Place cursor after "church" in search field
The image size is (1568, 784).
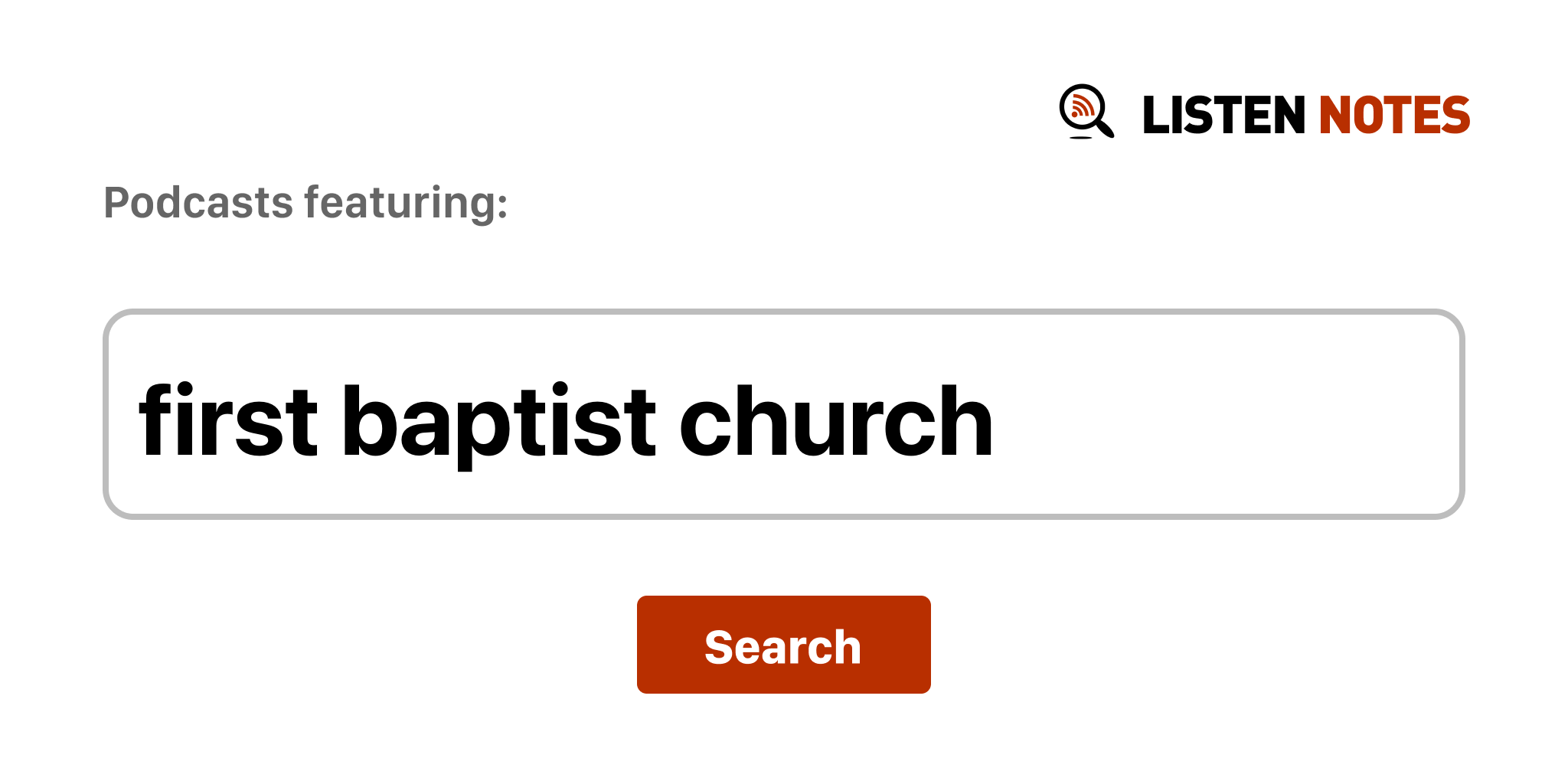click(997, 421)
